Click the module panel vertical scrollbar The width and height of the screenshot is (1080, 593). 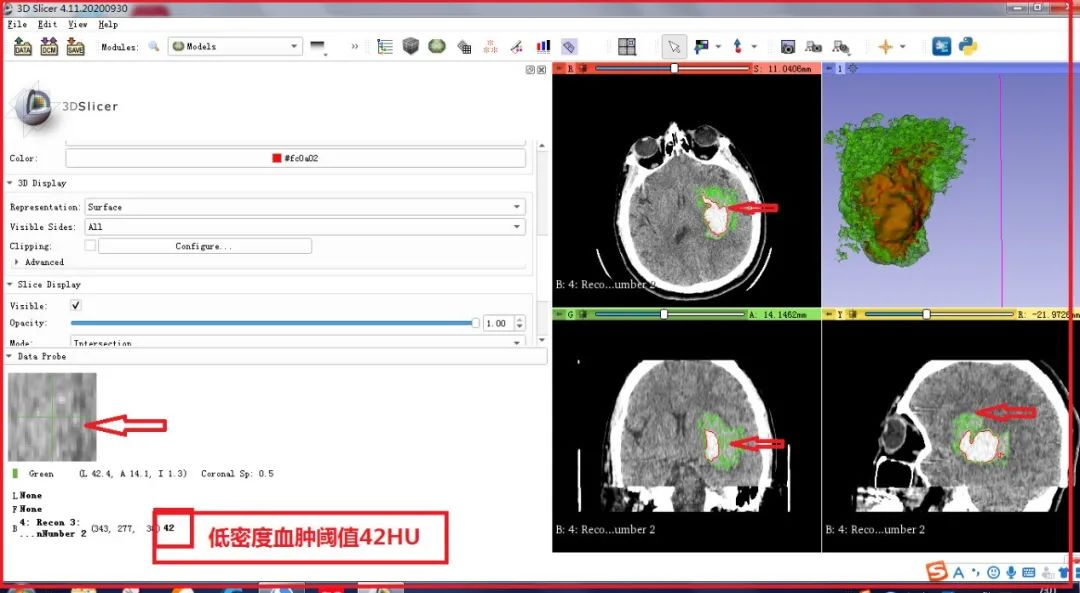point(542,241)
